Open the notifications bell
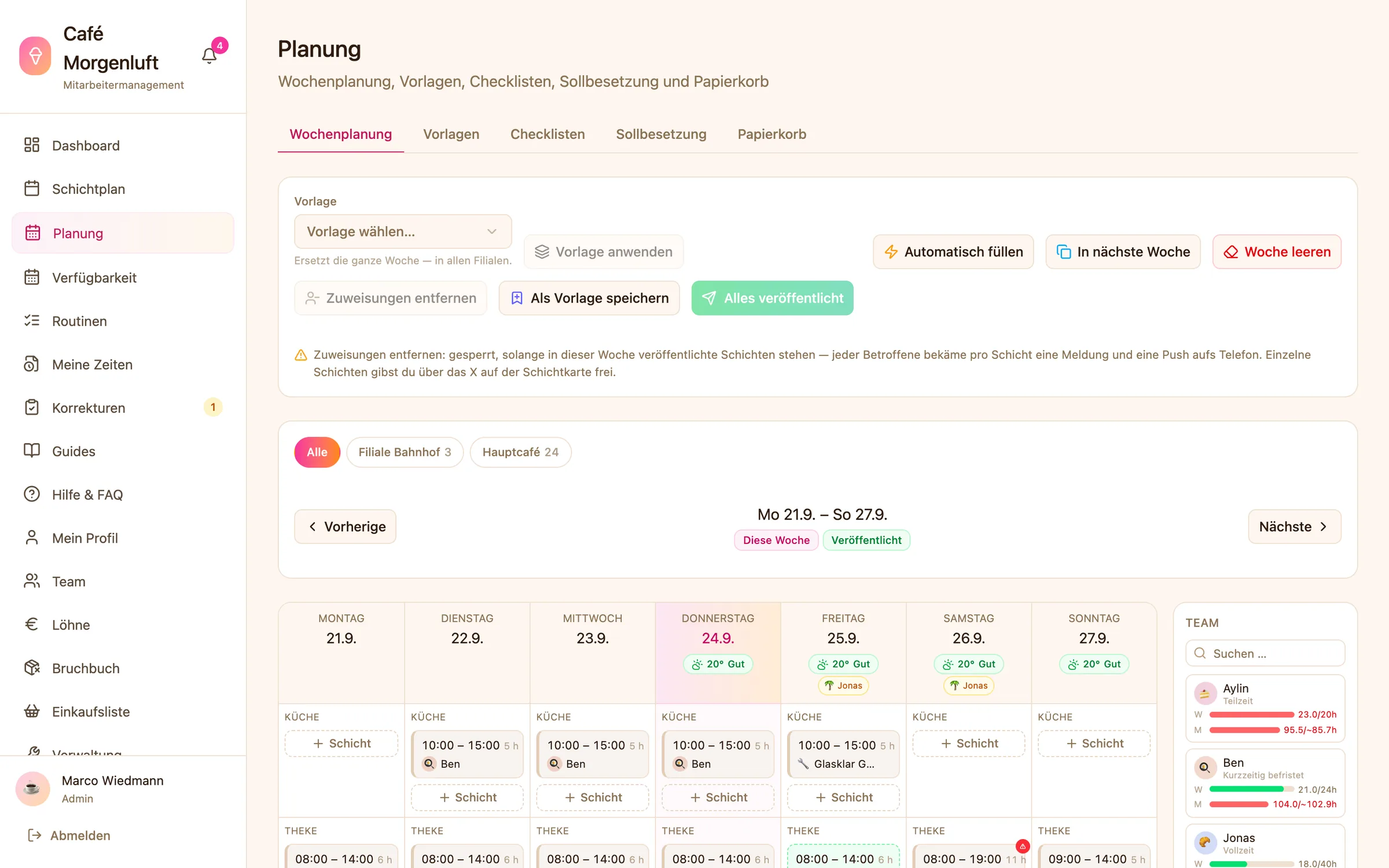Viewport: 1389px width, 868px height. 210,56
